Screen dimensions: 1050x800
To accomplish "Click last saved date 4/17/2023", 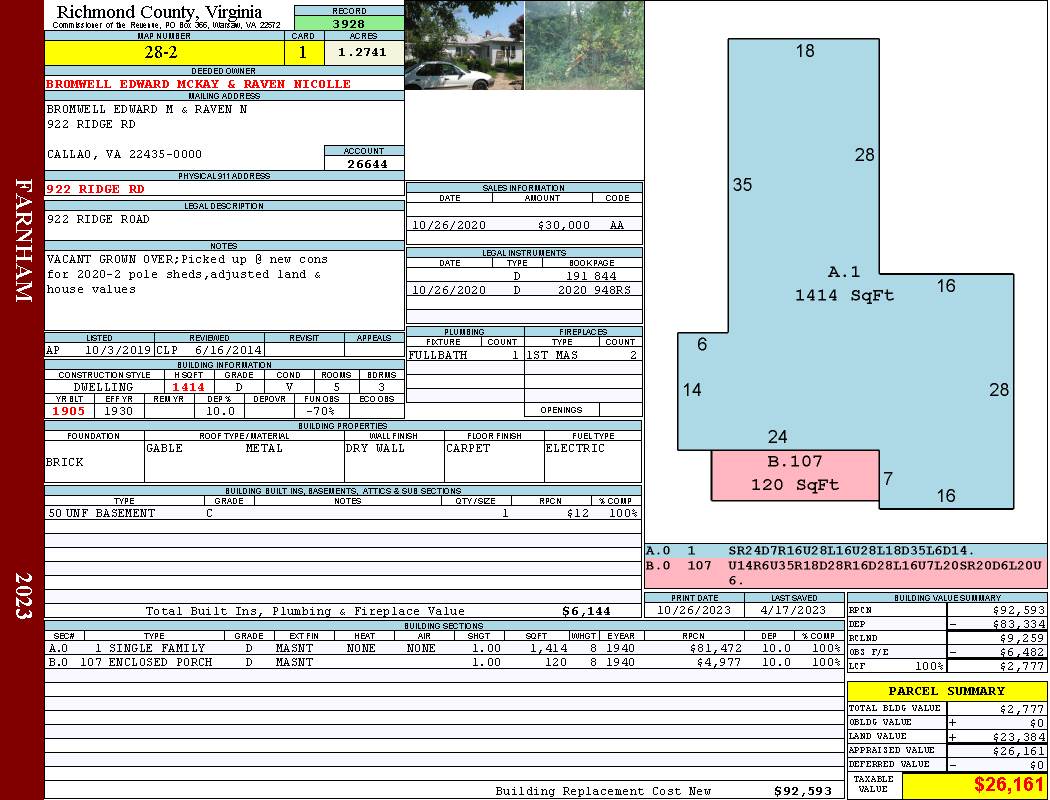I will 793,611.
